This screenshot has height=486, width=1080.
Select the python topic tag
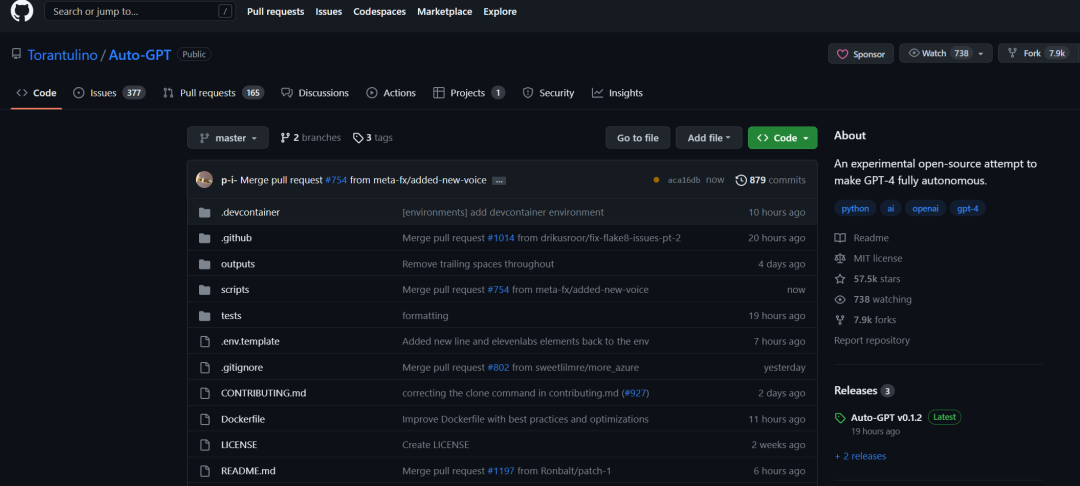coord(855,209)
